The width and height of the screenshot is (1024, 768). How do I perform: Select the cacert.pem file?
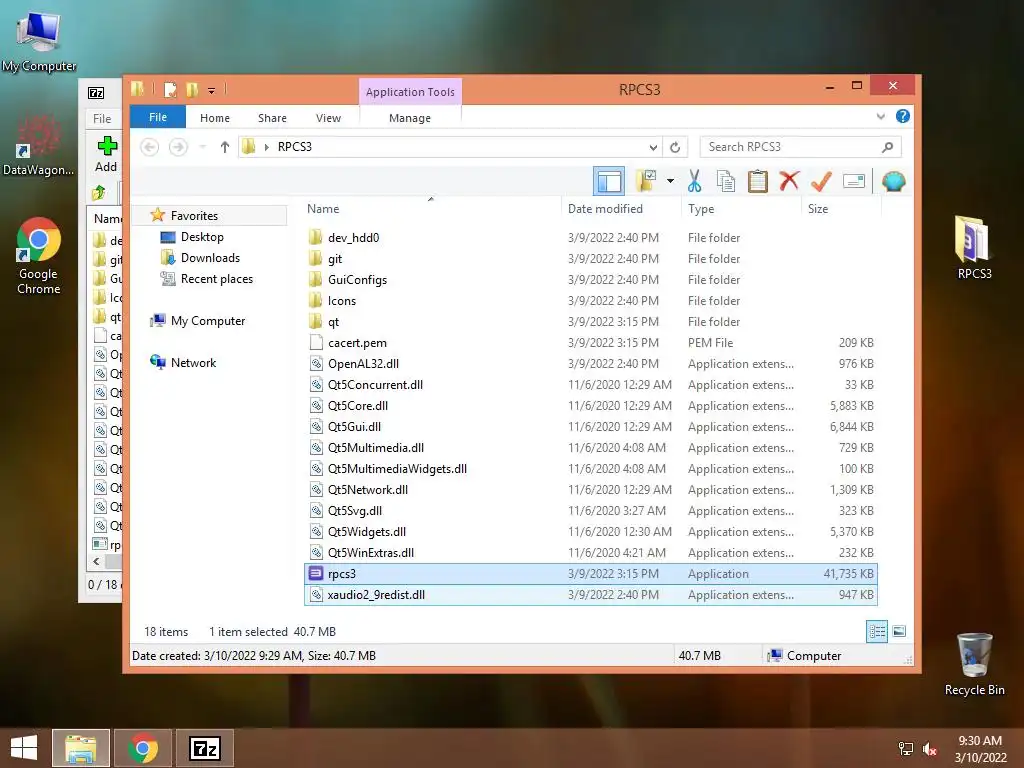(x=591, y=343)
